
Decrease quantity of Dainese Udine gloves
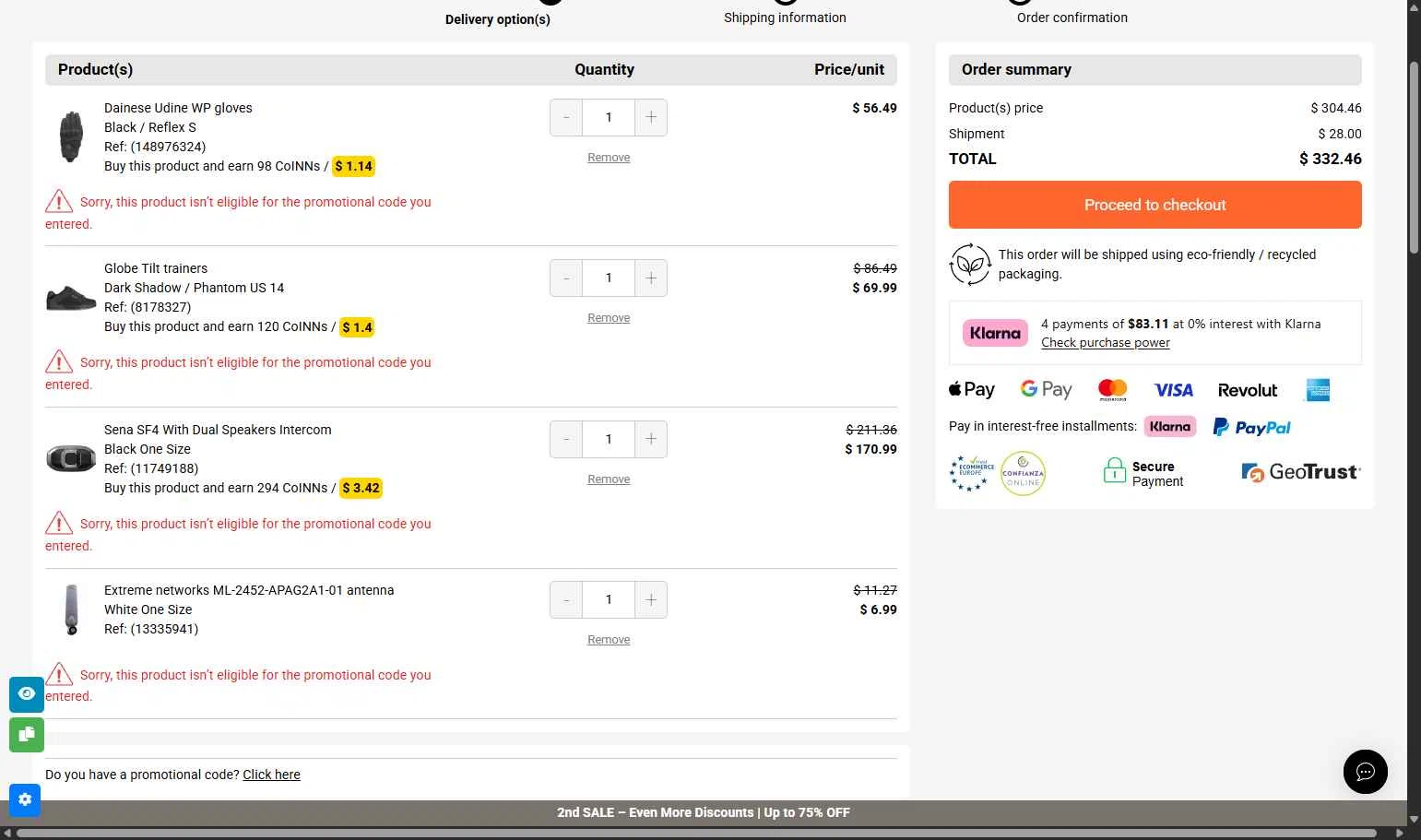[x=566, y=117]
